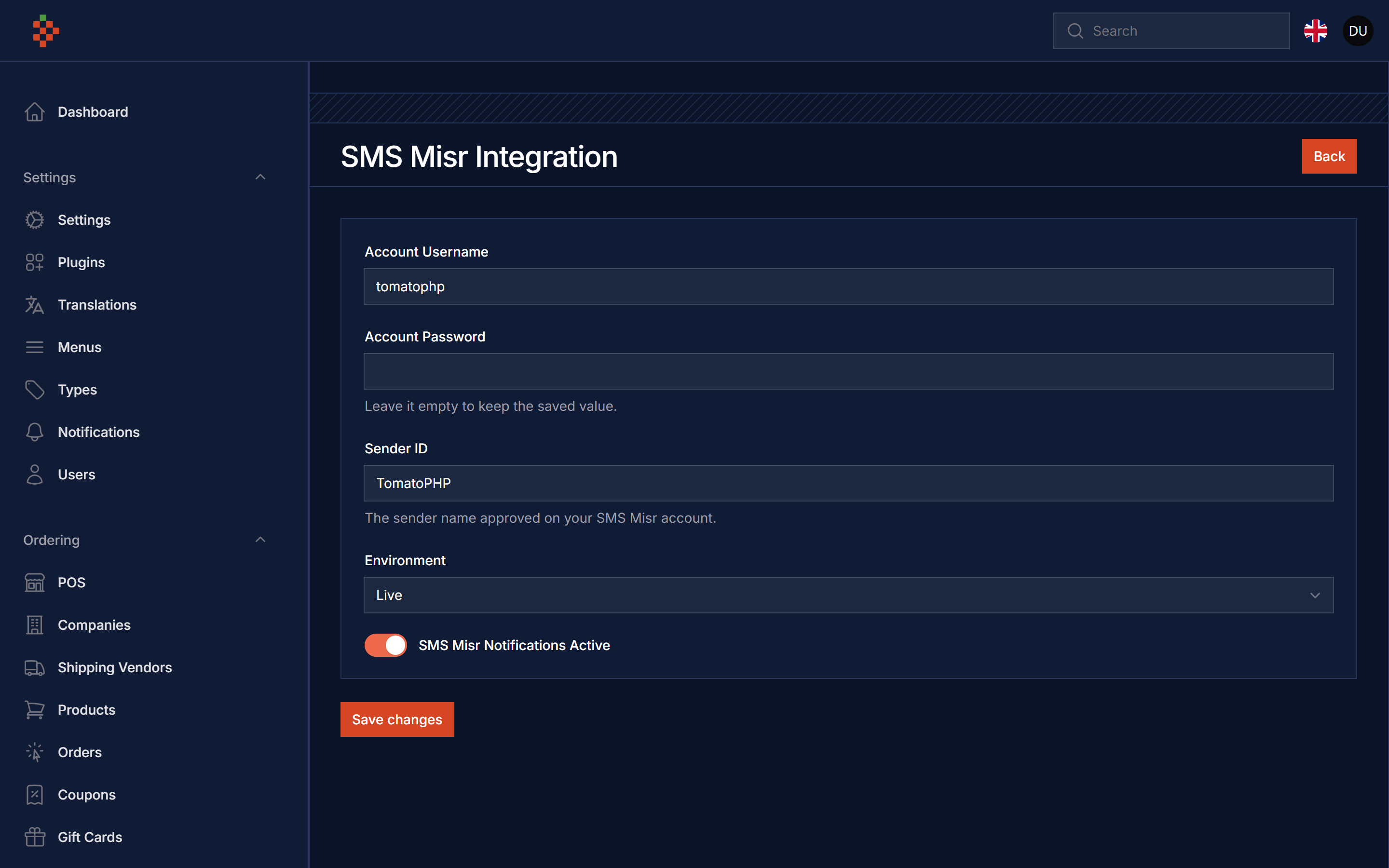Click the Notifications bell icon
1389x868 pixels.
pos(34,432)
